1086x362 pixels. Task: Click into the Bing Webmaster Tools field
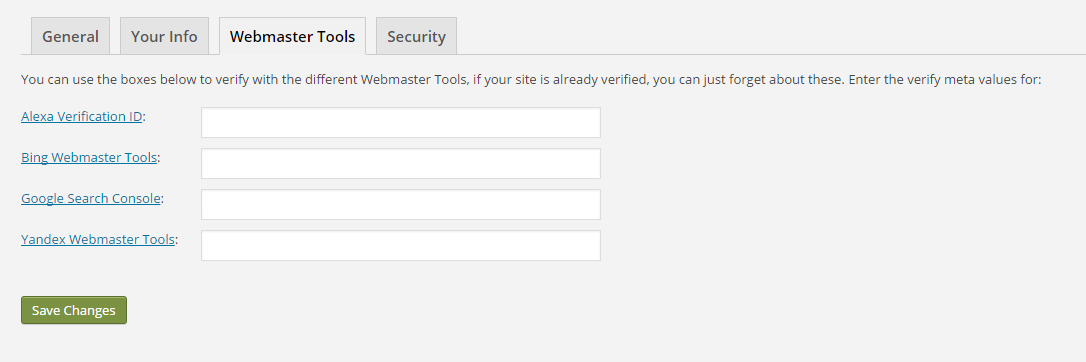coord(401,163)
